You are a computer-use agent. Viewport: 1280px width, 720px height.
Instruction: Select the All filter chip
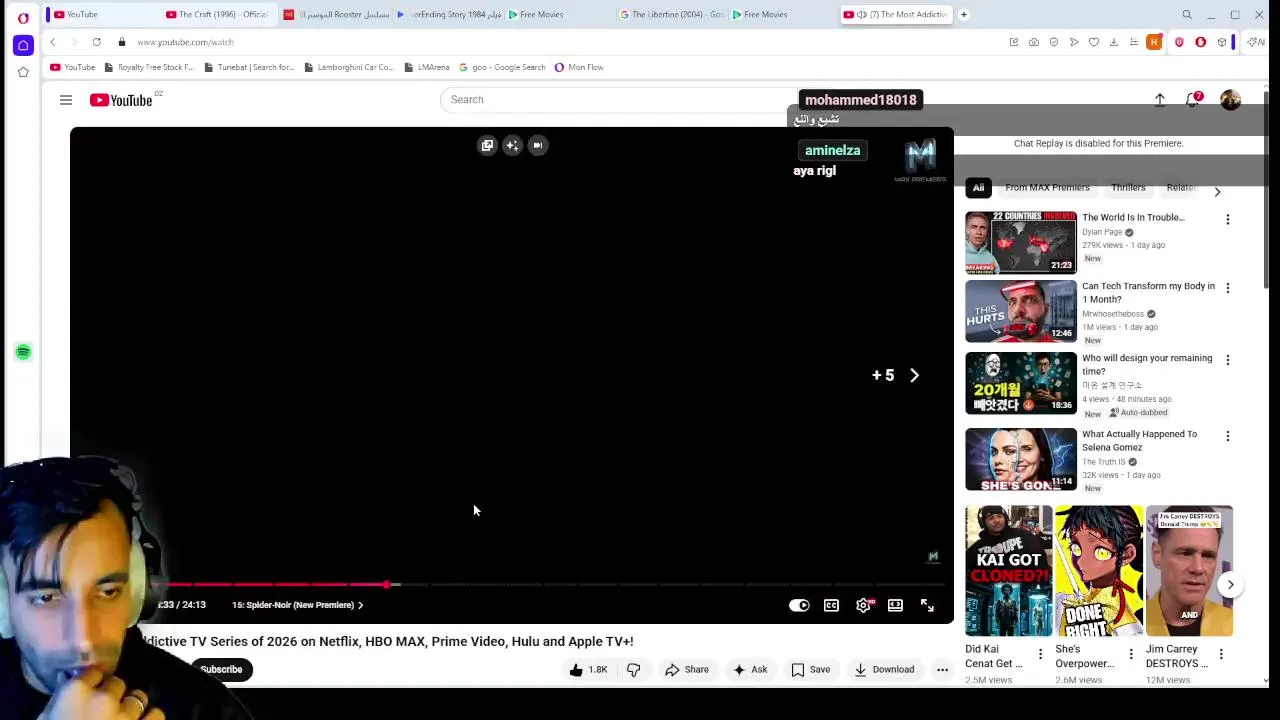(978, 188)
